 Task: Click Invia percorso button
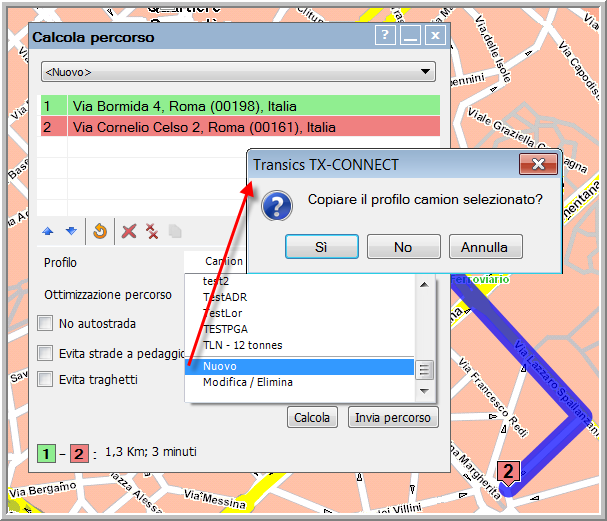pos(393,417)
